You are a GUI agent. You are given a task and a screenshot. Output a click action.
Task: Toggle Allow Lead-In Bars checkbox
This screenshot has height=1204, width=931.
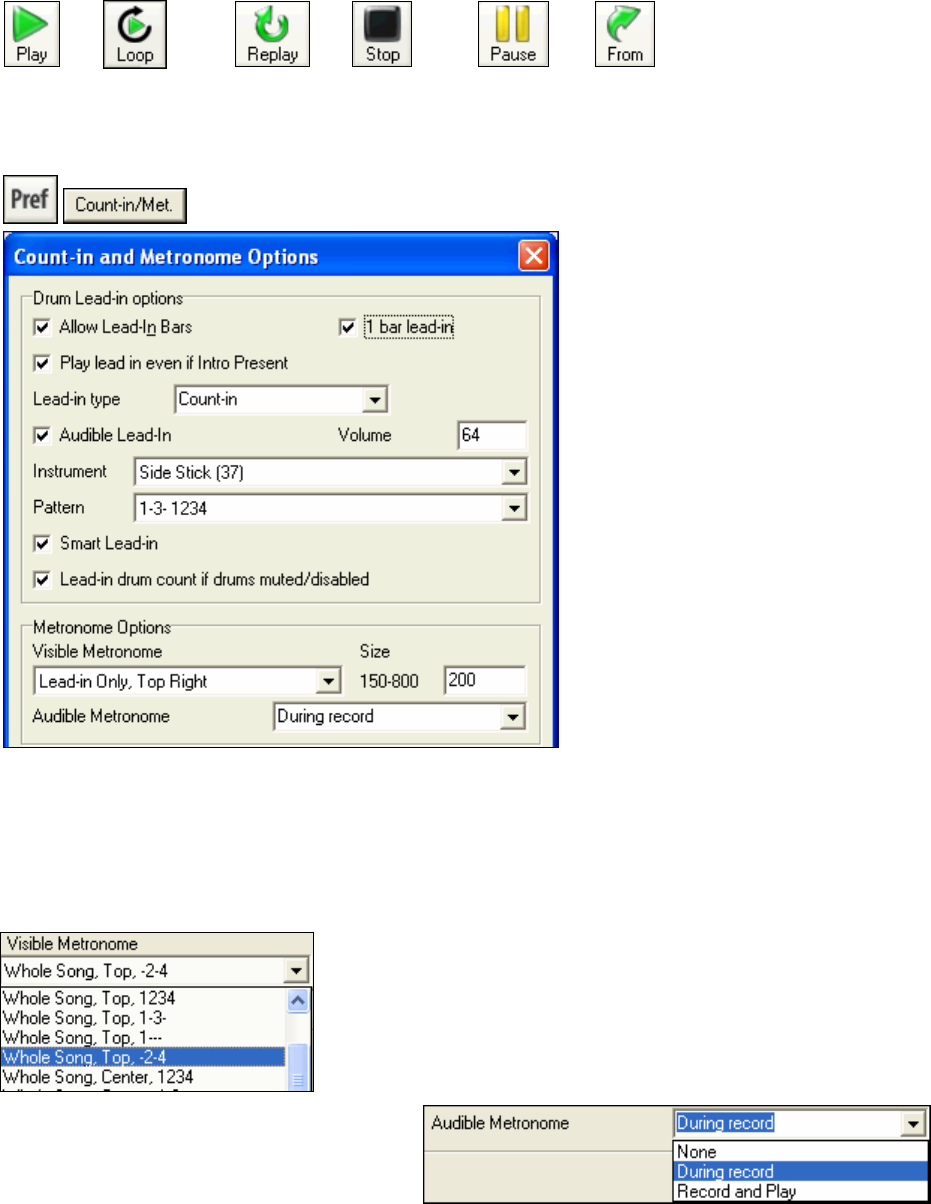pyautogui.click(x=41, y=328)
